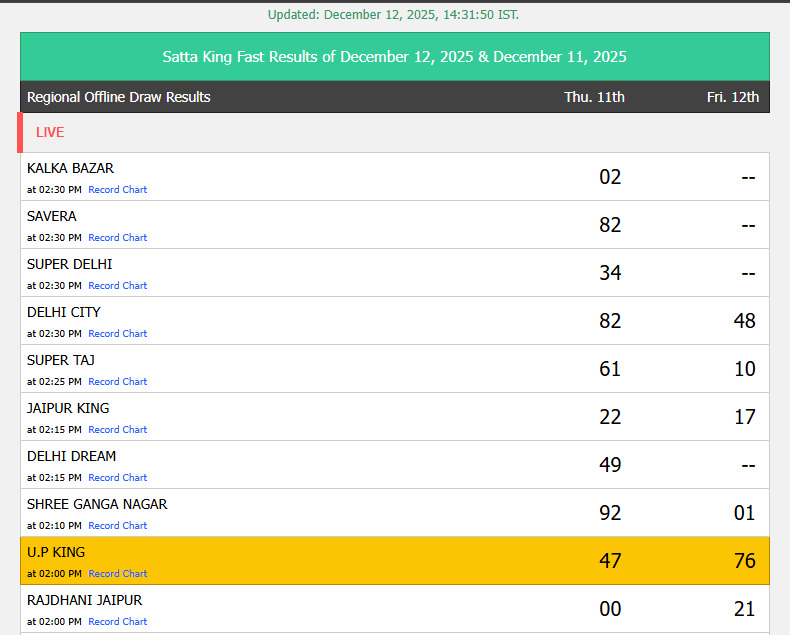
Task: Click the green Satta King Fast Results banner
Action: pyautogui.click(x=395, y=57)
